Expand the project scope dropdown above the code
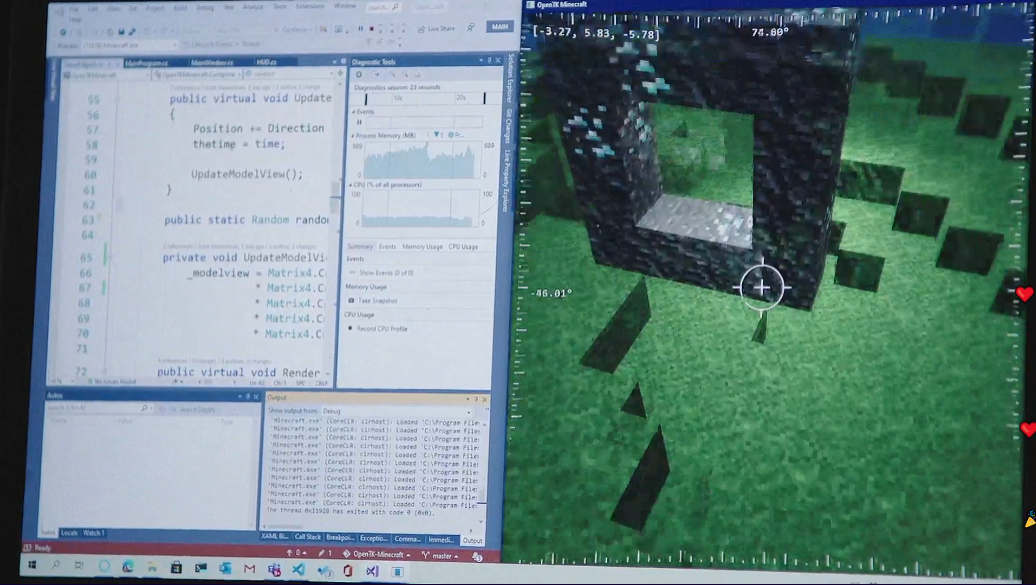 [x=106, y=75]
